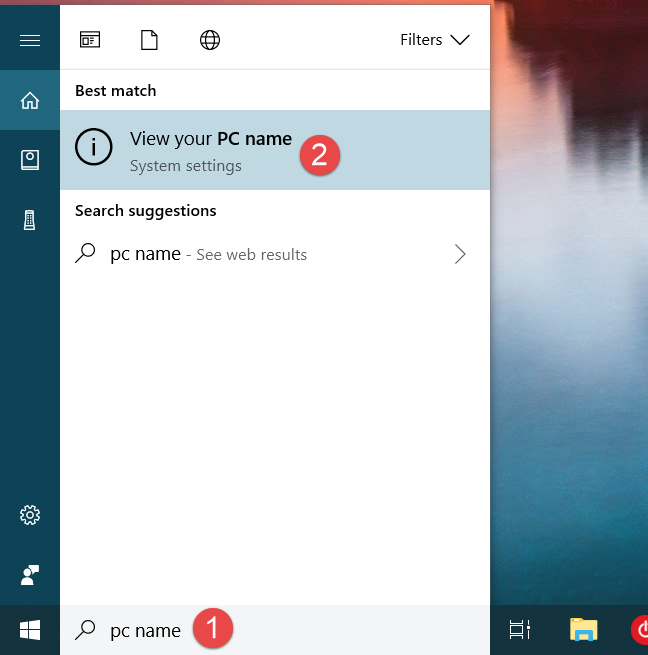Select the Search suggestions heading text
The image size is (648, 655).
[146, 211]
